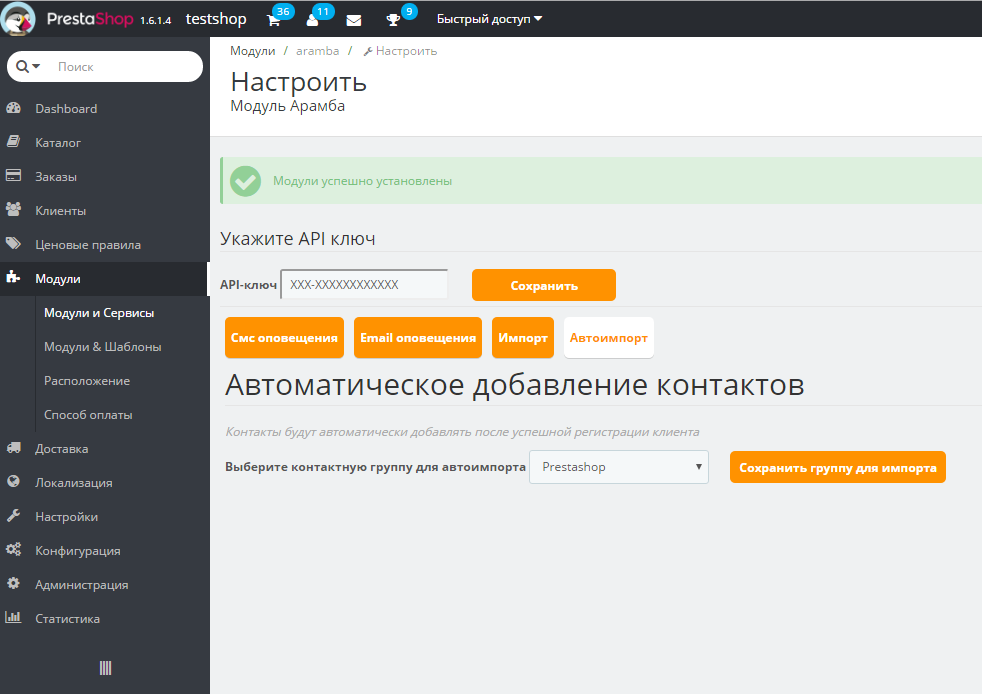982x694 pixels.
Task: Click the 'Укажите API ключ' heading
Action: point(297,239)
